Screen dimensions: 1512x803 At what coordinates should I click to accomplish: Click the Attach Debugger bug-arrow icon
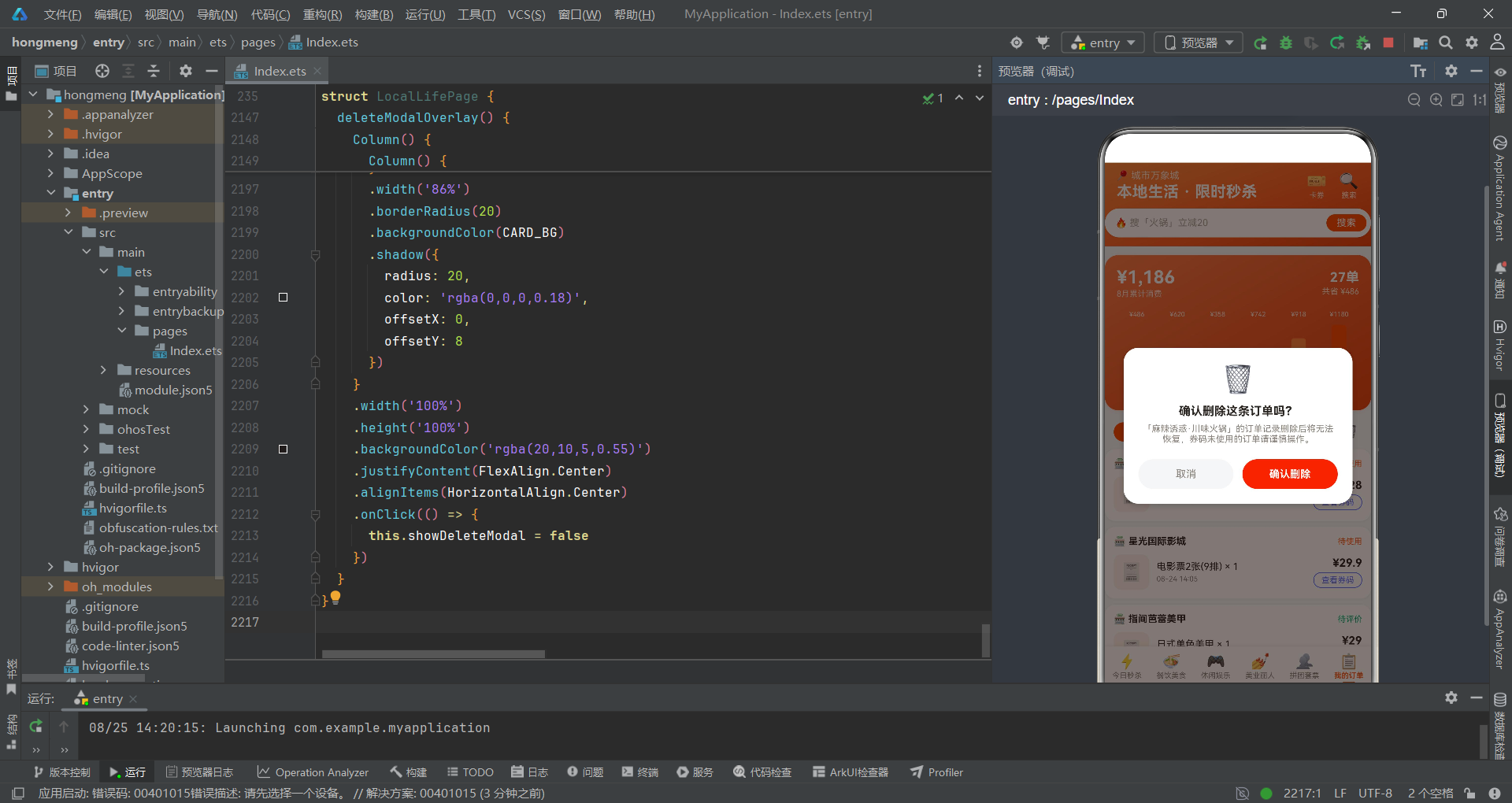coord(1363,43)
